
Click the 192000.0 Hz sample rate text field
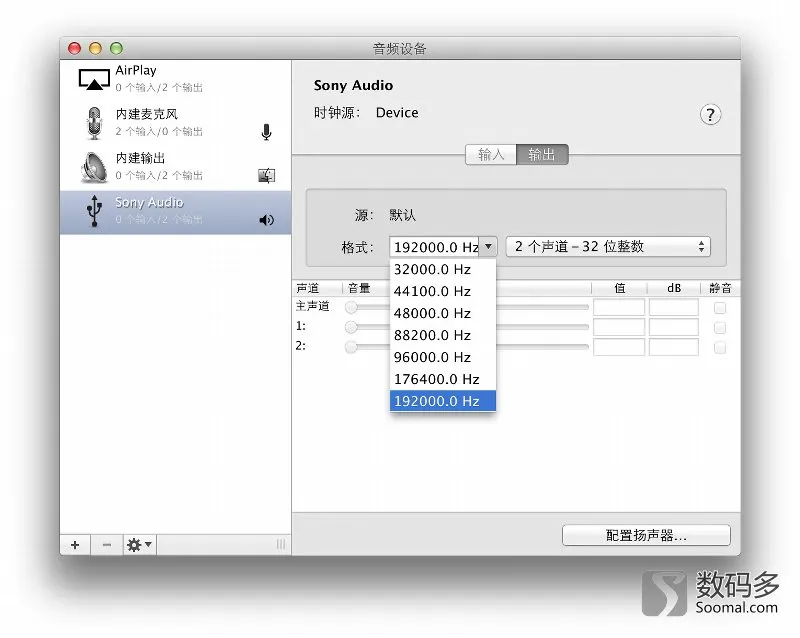point(435,247)
